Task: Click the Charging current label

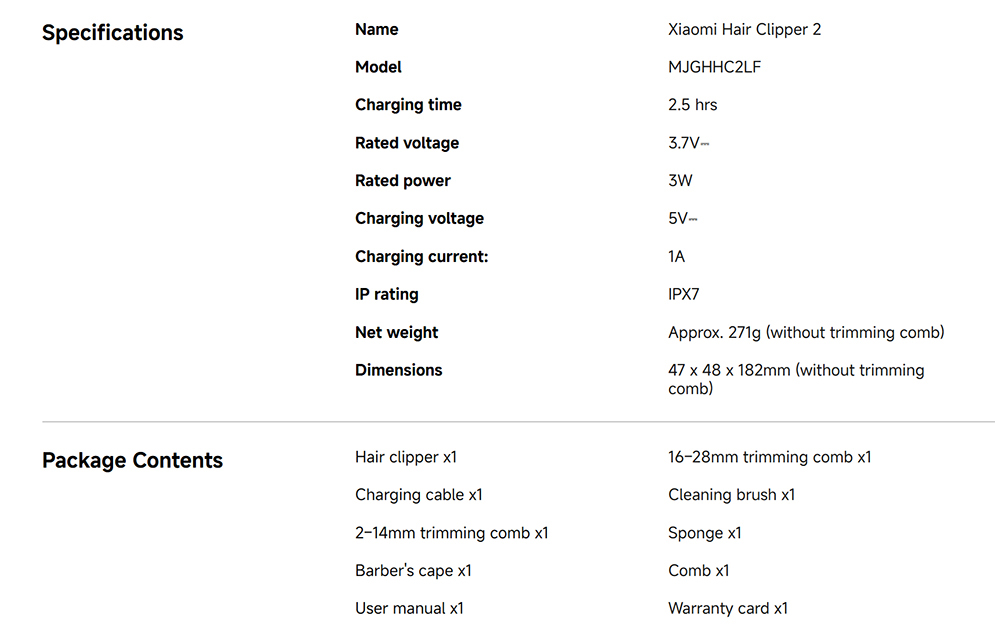Action: [421, 257]
